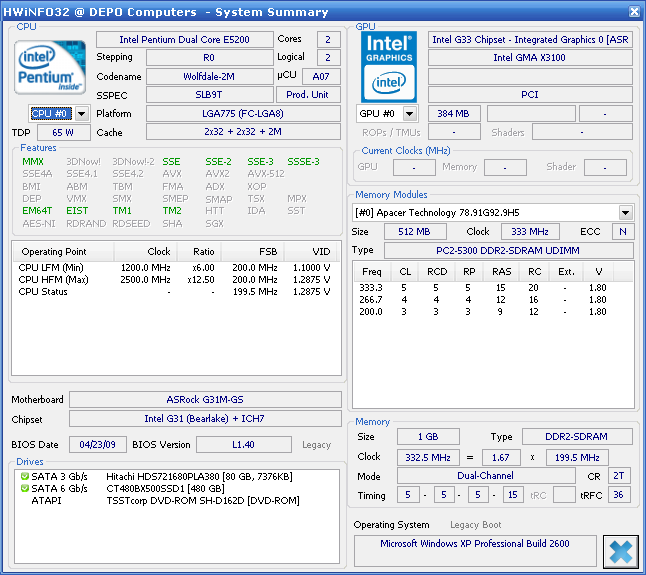646x575 pixels.
Task: Click the green status icon for Hitachi drive
Action: click(x=24, y=476)
